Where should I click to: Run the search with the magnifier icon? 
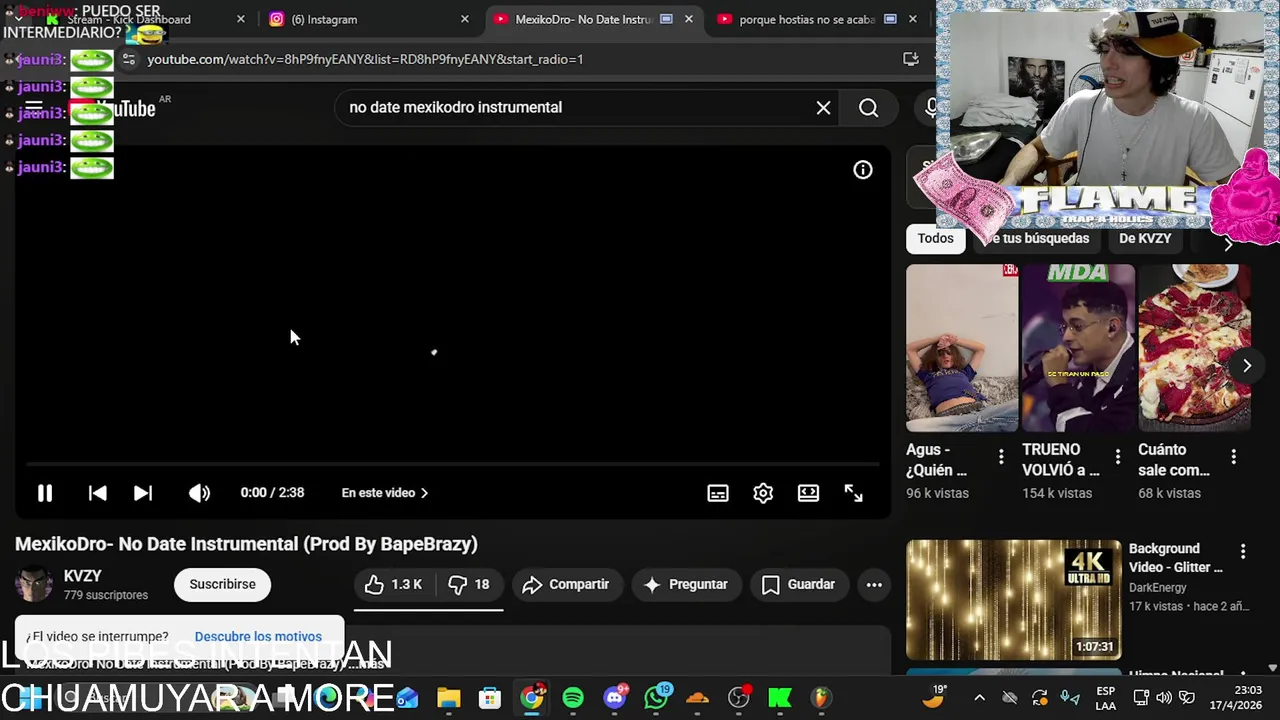[x=869, y=108]
